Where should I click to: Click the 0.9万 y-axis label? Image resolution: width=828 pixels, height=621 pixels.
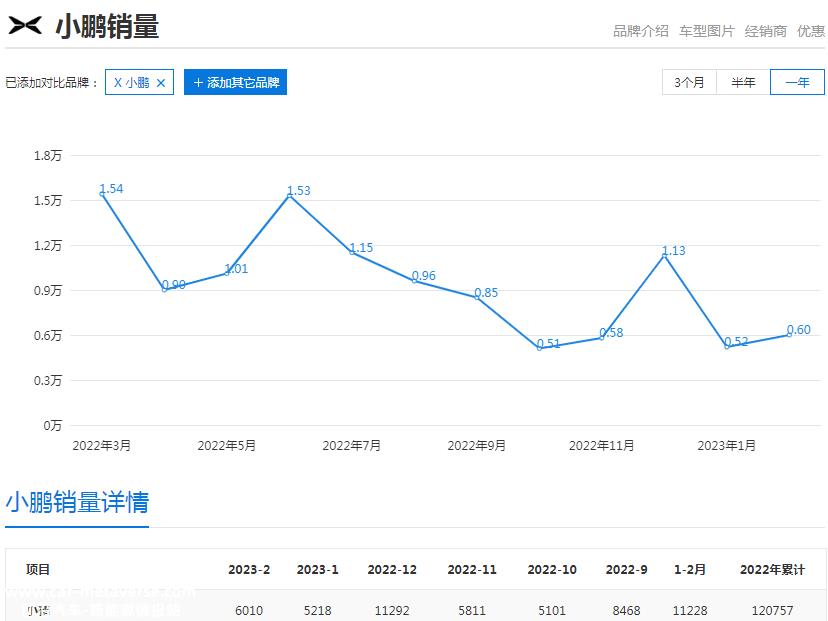click(x=48, y=290)
